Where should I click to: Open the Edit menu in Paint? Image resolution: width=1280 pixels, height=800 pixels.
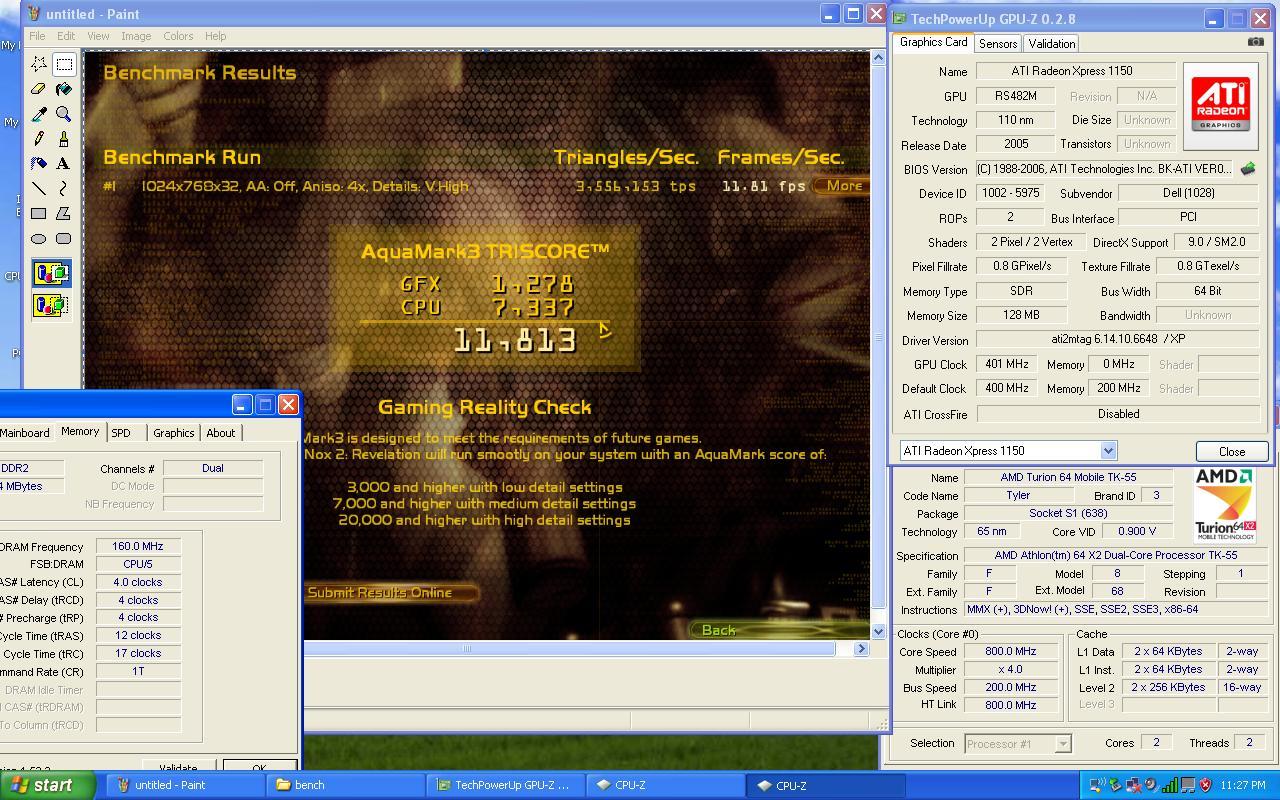[x=66, y=36]
